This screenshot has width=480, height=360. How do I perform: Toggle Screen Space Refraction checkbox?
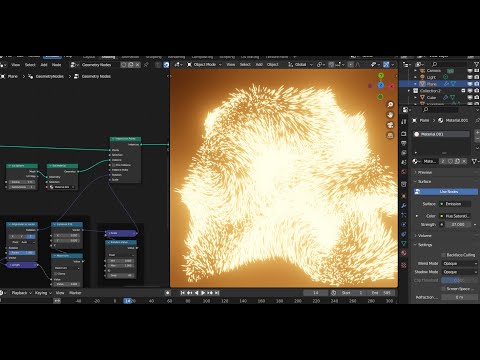pyautogui.click(x=443, y=289)
